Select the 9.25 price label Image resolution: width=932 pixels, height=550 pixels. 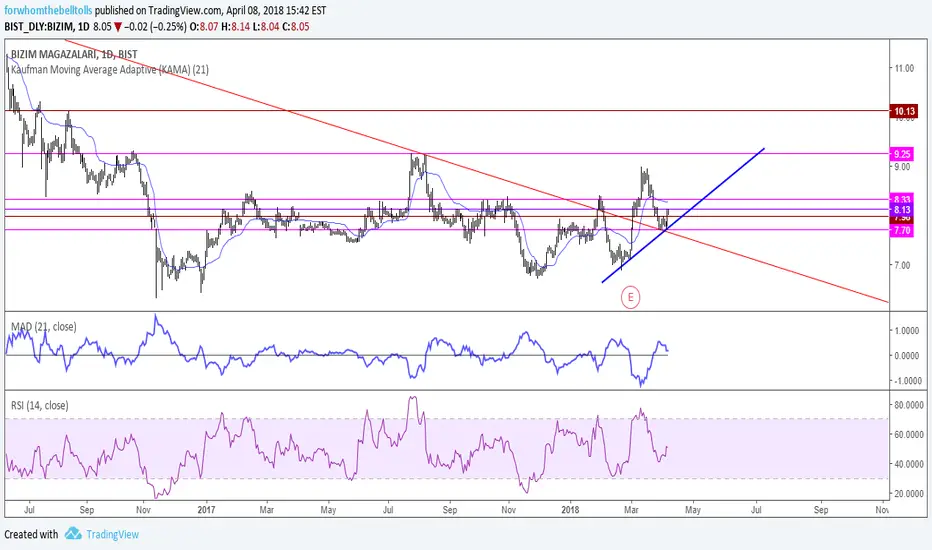(901, 154)
